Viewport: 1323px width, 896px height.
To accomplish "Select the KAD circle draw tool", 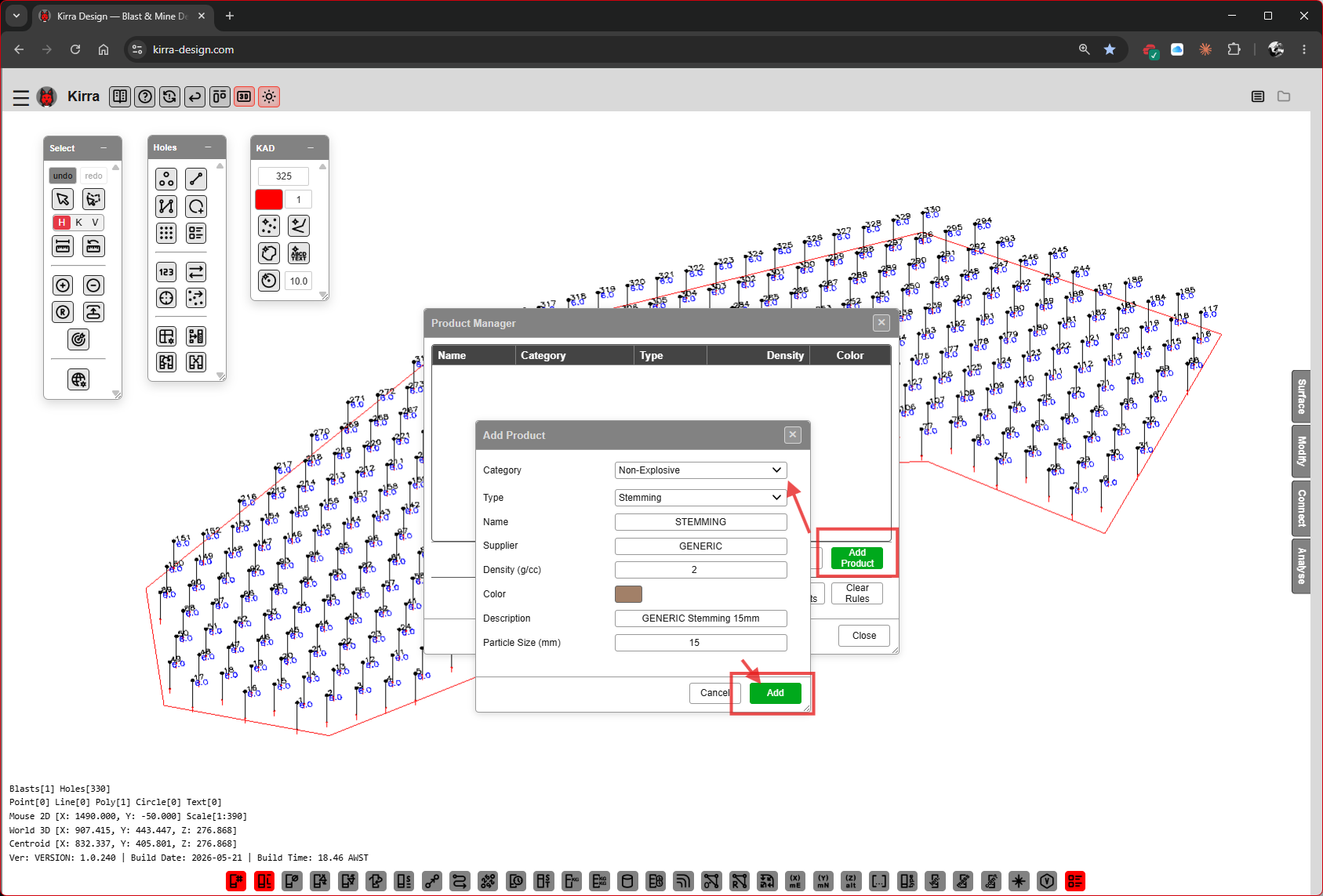I will [269, 281].
